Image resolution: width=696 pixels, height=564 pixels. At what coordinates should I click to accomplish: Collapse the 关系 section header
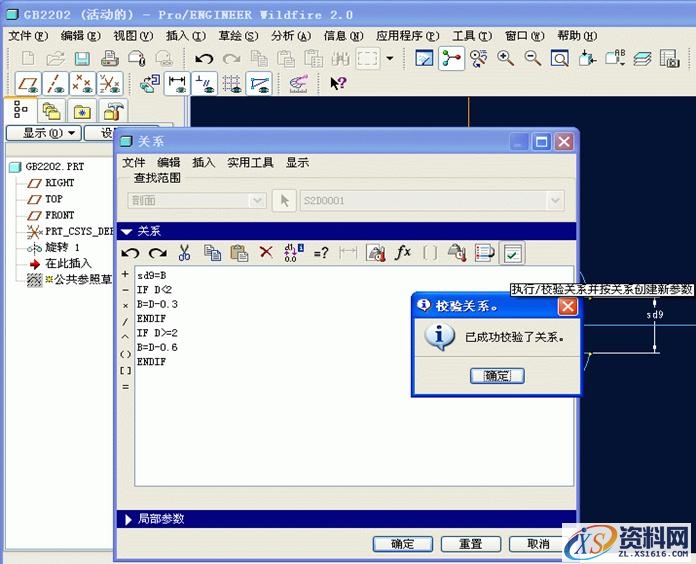[x=126, y=231]
